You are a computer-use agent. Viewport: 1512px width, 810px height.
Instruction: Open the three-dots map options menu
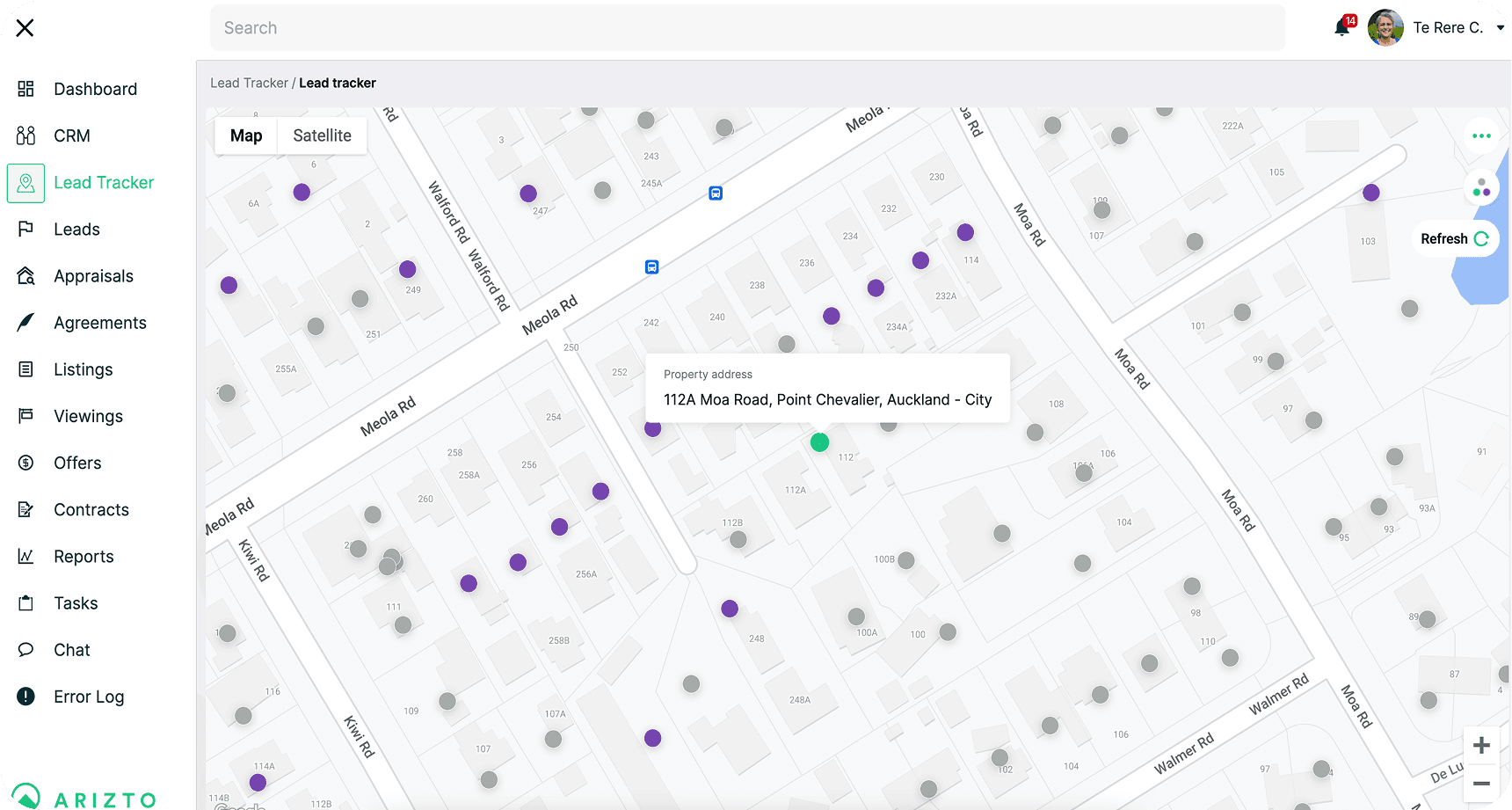[x=1481, y=136]
